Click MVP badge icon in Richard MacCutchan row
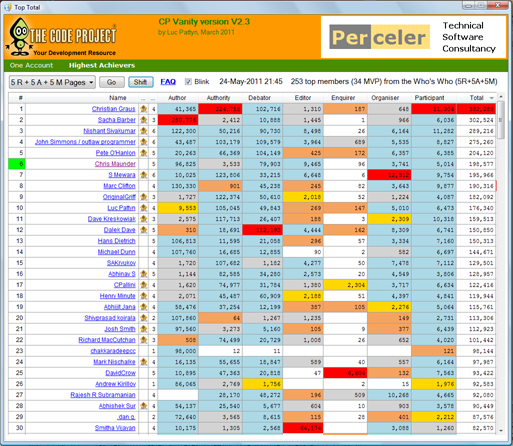Viewport: 513px width, 446px height. coord(144,340)
